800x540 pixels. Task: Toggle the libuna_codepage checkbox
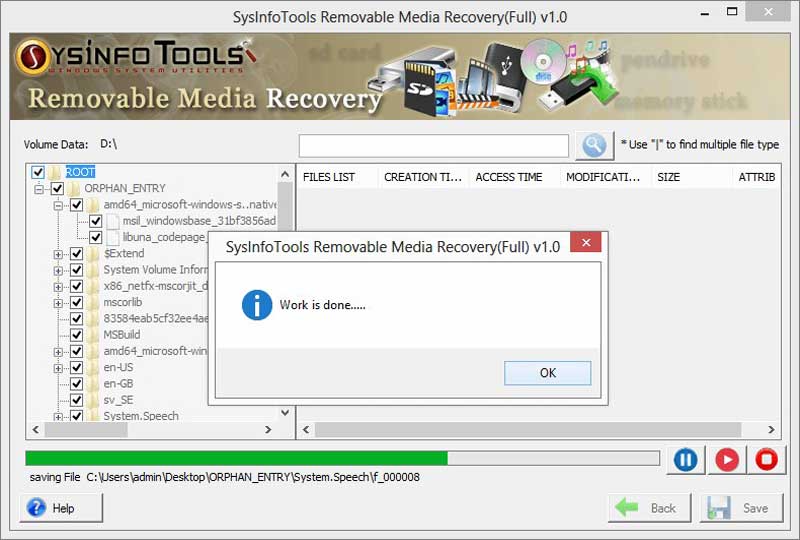(x=95, y=237)
